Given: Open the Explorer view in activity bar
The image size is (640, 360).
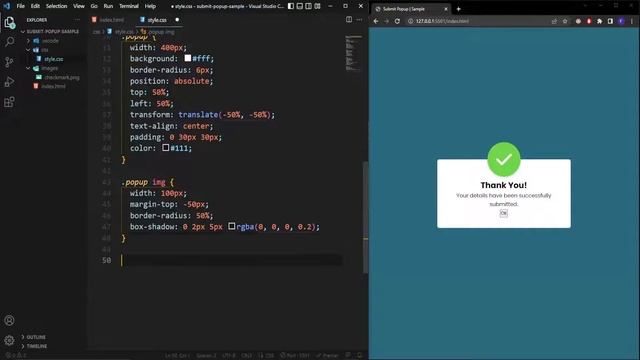Looking at the screenshot, I should (9, 22).
